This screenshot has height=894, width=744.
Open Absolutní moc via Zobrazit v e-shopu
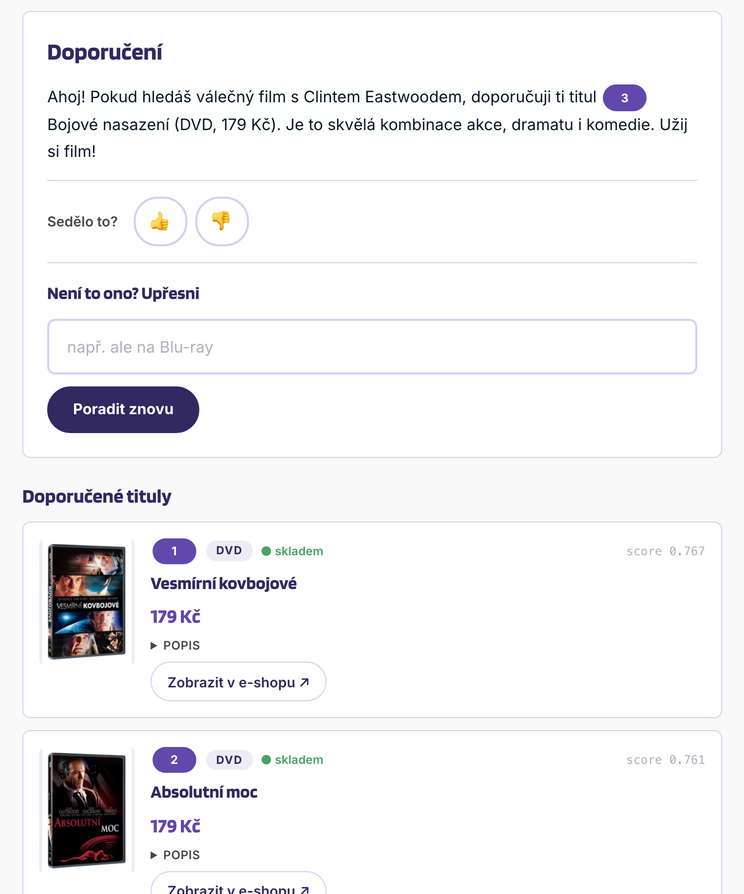coord(238,884)
